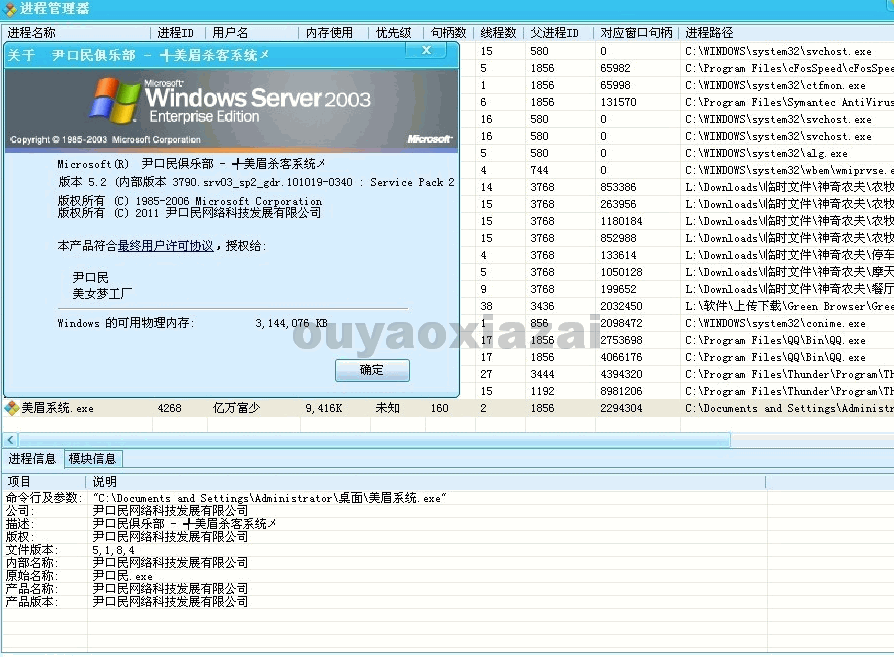This screenshot has height=657, width=894.
Task: Click the 命令行及参数 detail row label
Action: [44, 498]
